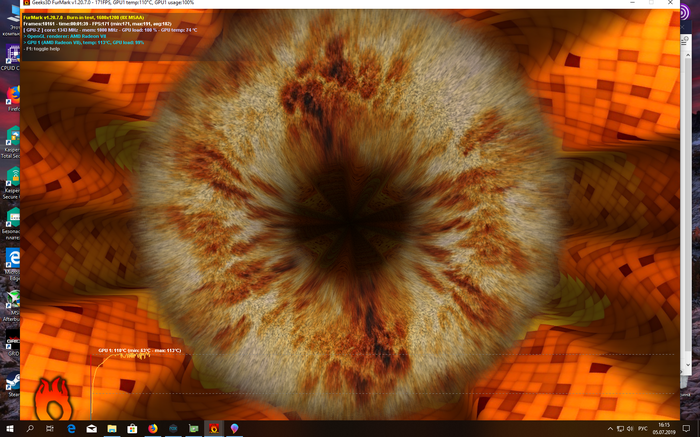700x437 pixels.
Task: Open clock and date 16:15 flyout
Action: tap(664, 429)
